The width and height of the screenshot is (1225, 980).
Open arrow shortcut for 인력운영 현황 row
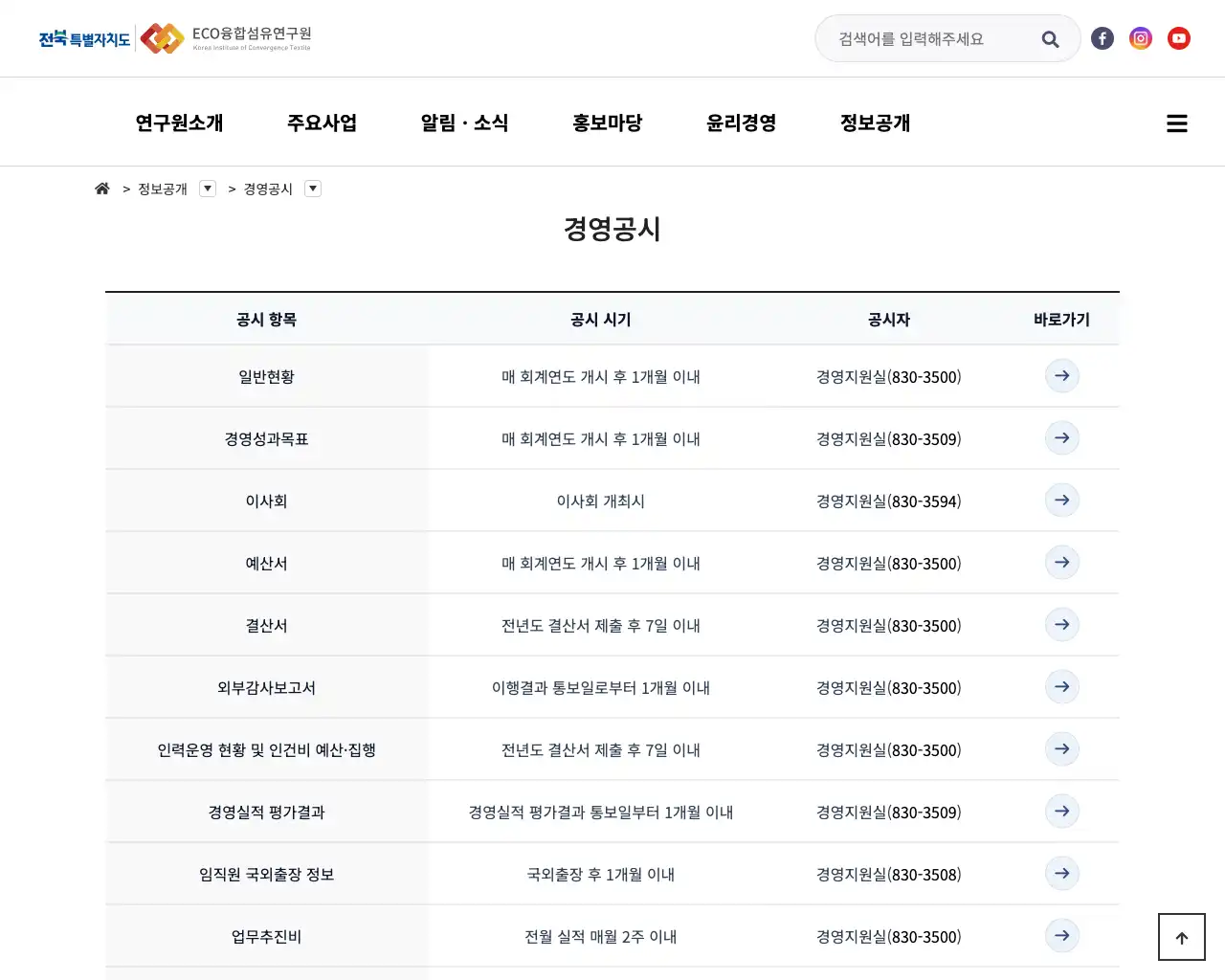pyautogui.click(x=1062, y=749)
